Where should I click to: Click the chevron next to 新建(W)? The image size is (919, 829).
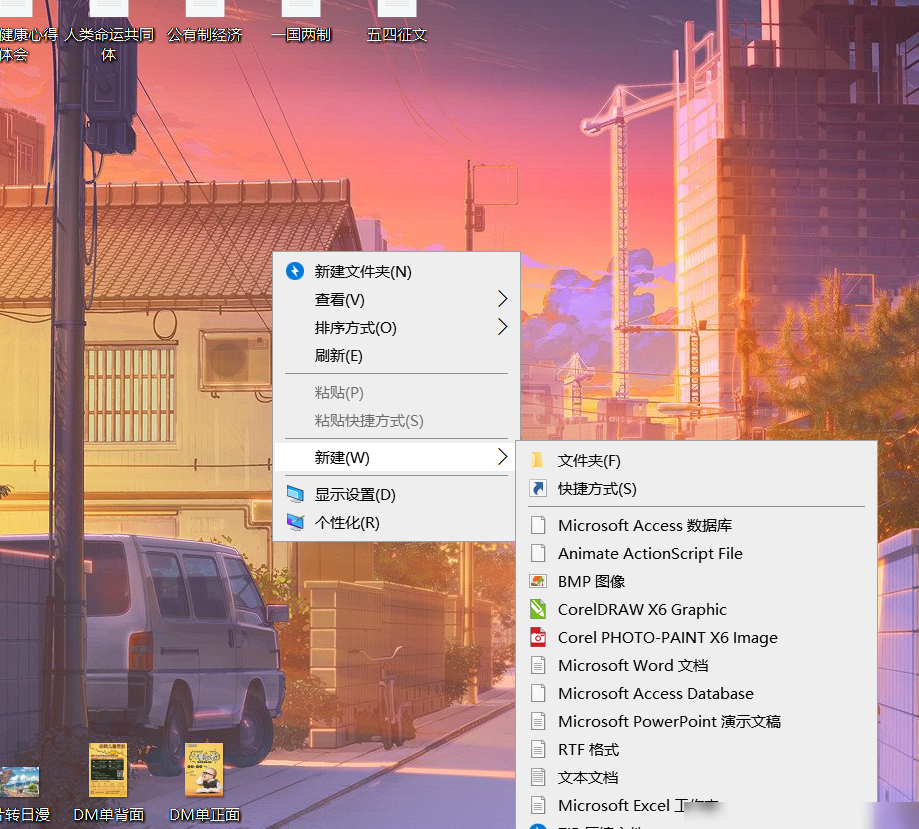(x=502, y=457)
